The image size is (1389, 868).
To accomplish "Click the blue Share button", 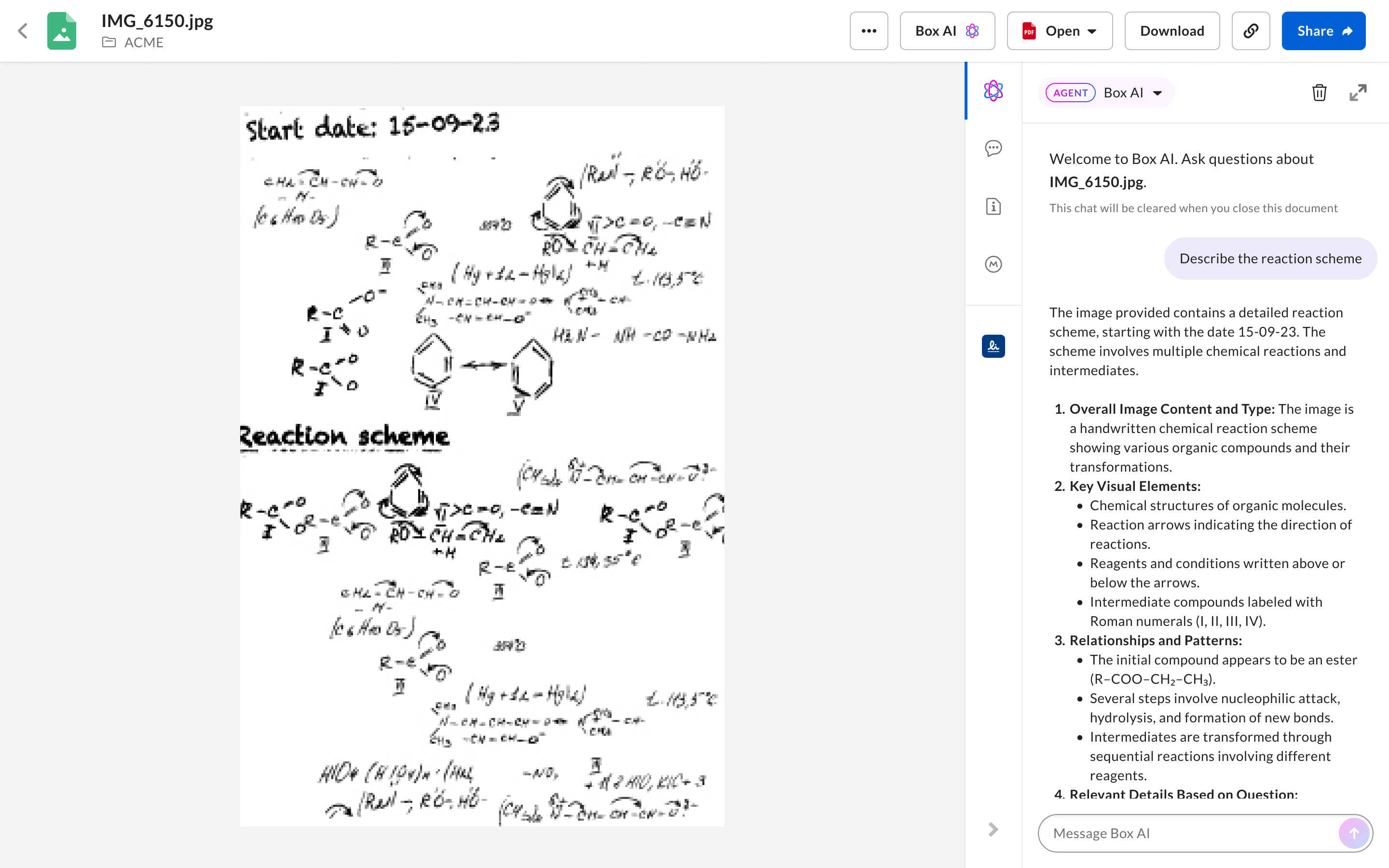I will [x=1323, y=31].
